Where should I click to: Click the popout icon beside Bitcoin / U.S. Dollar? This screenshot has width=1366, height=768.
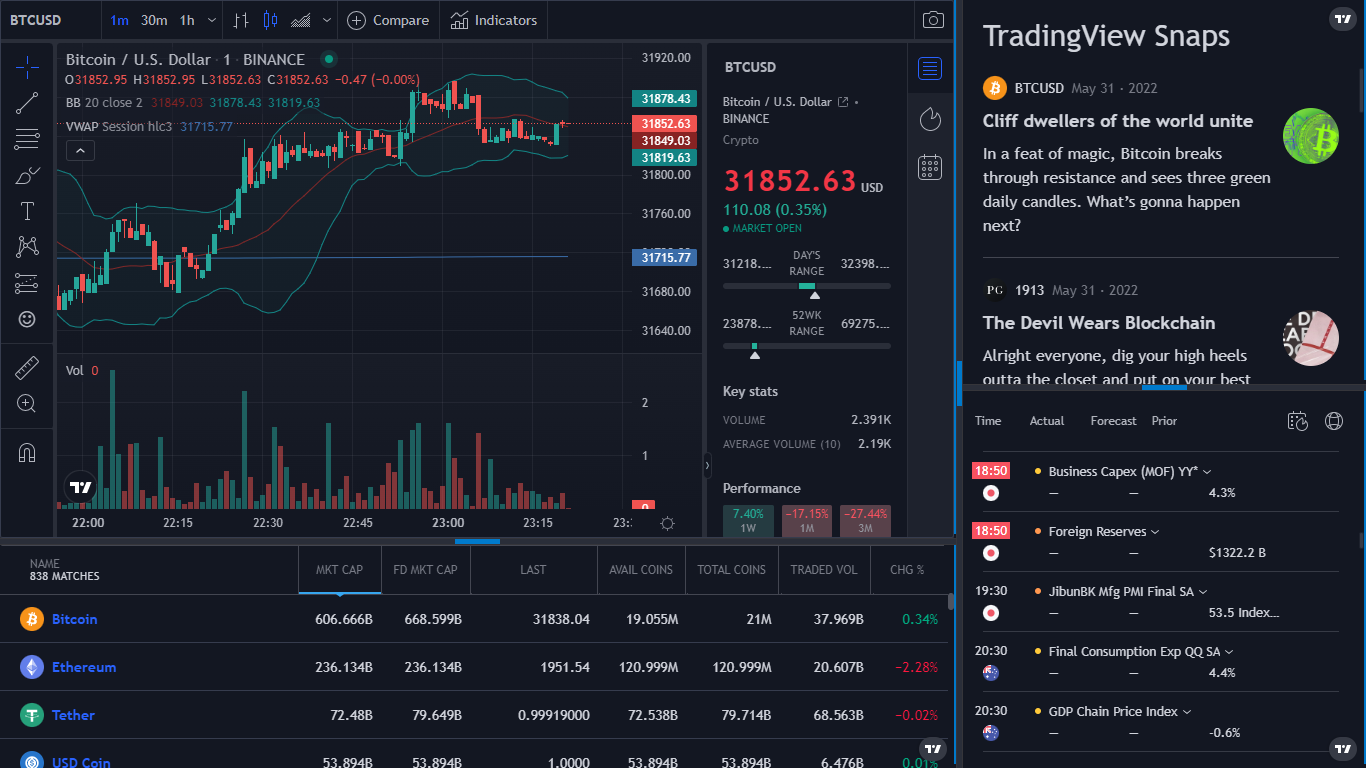843,102
